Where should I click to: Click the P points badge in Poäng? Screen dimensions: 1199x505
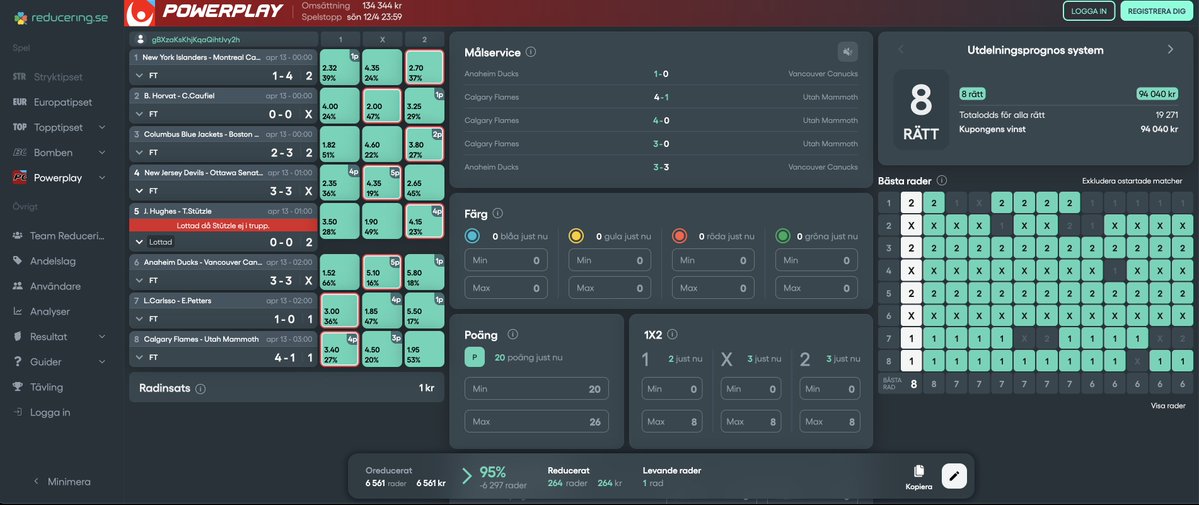click(x=474, y=357)
